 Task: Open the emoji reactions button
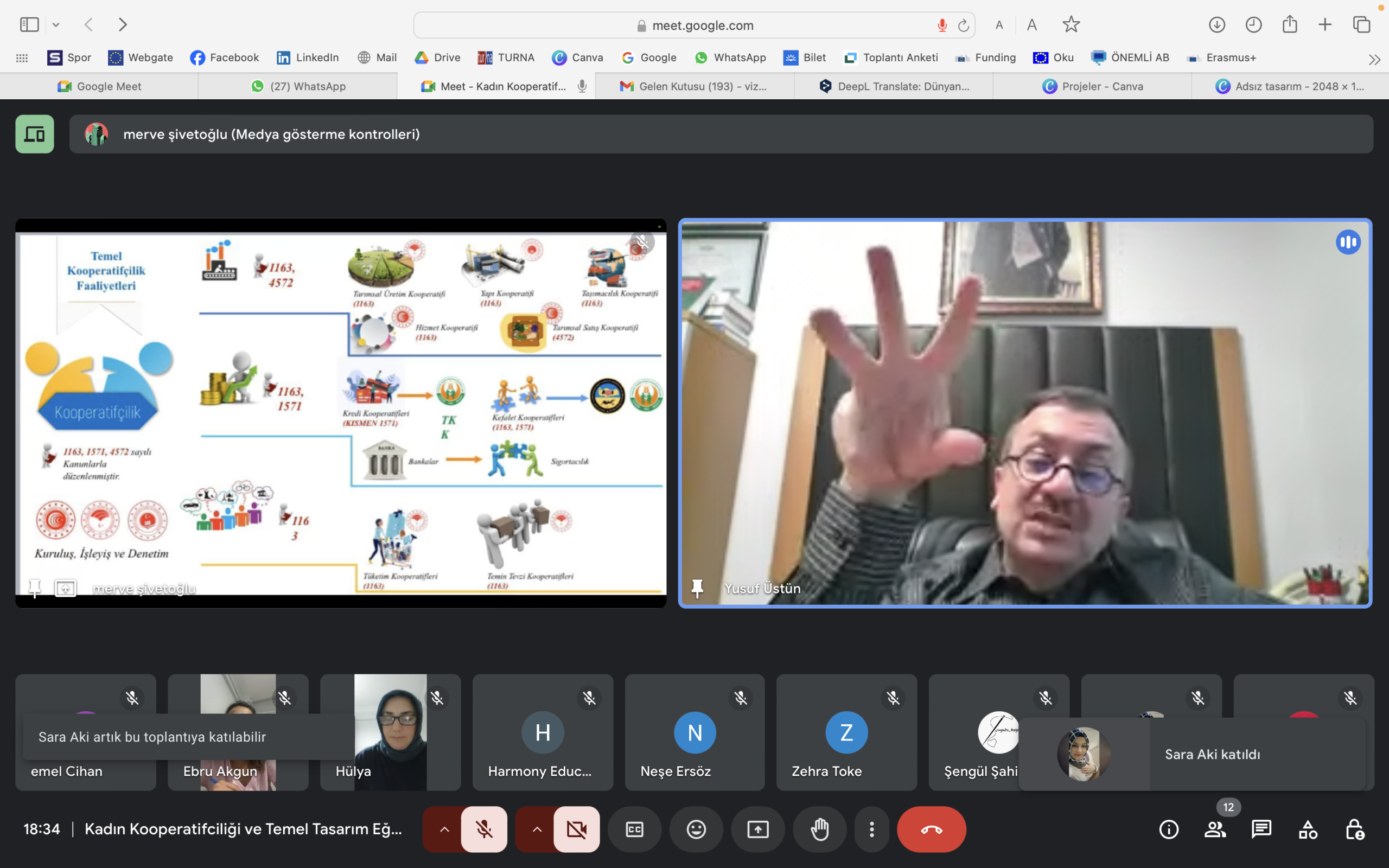pos(696,829)
